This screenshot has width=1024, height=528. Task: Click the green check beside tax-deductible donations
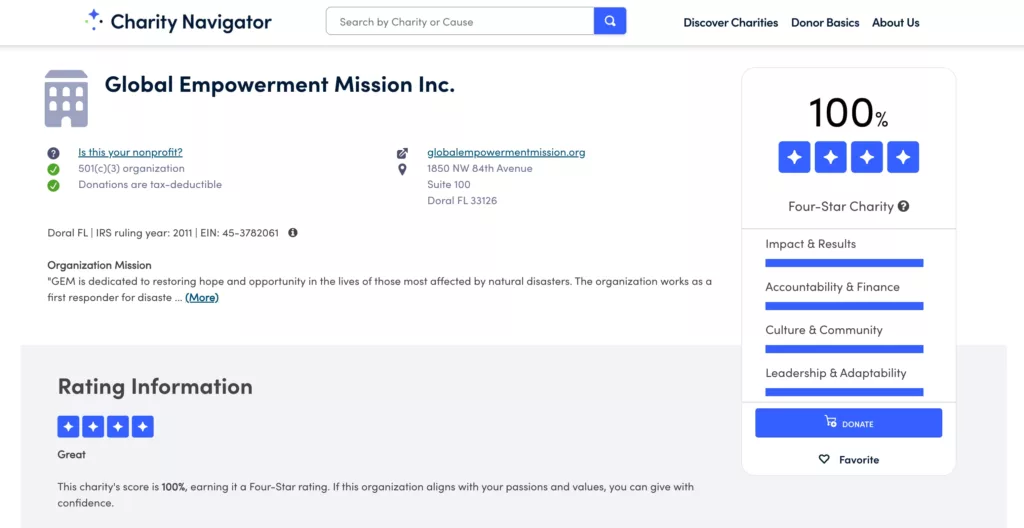point(54,186)
